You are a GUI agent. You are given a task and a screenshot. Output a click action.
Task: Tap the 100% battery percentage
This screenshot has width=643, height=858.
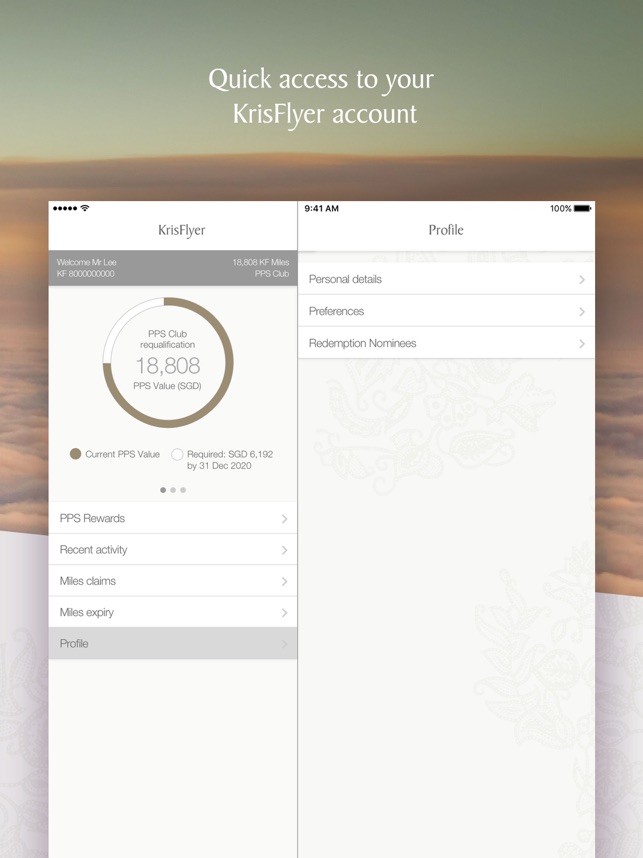560,208
